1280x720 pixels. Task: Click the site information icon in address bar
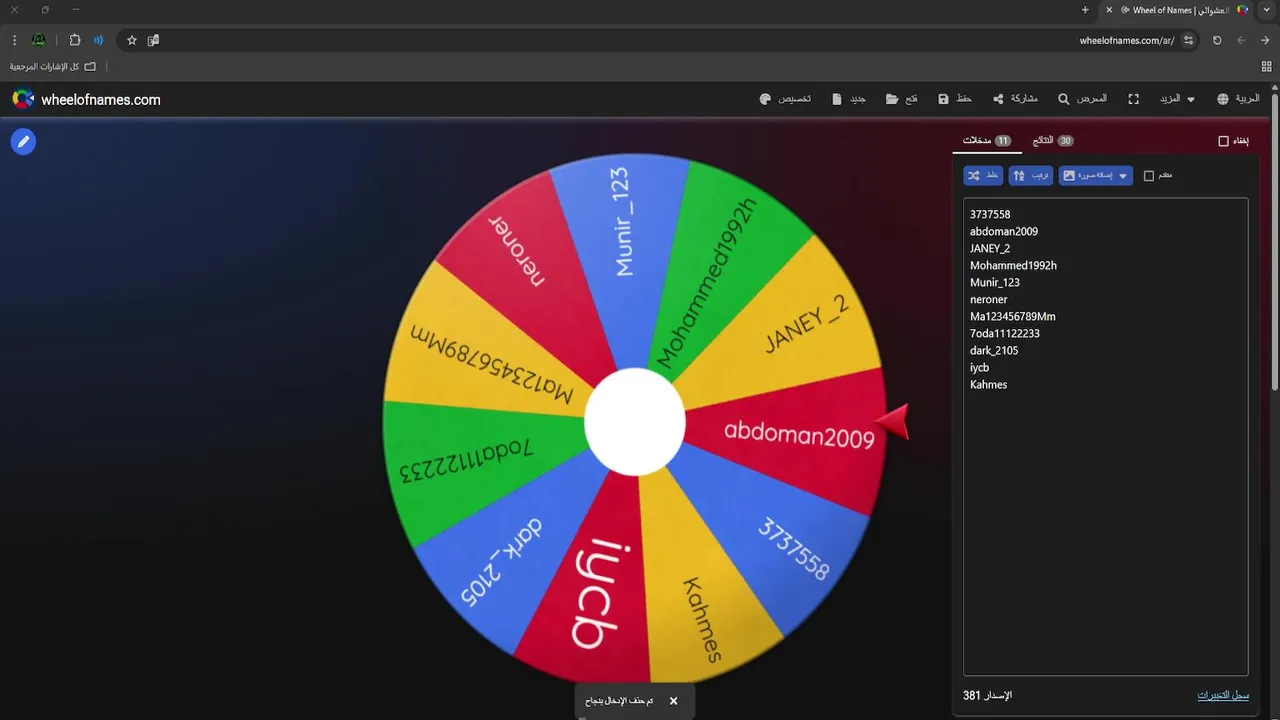[x=1188, y=40]
